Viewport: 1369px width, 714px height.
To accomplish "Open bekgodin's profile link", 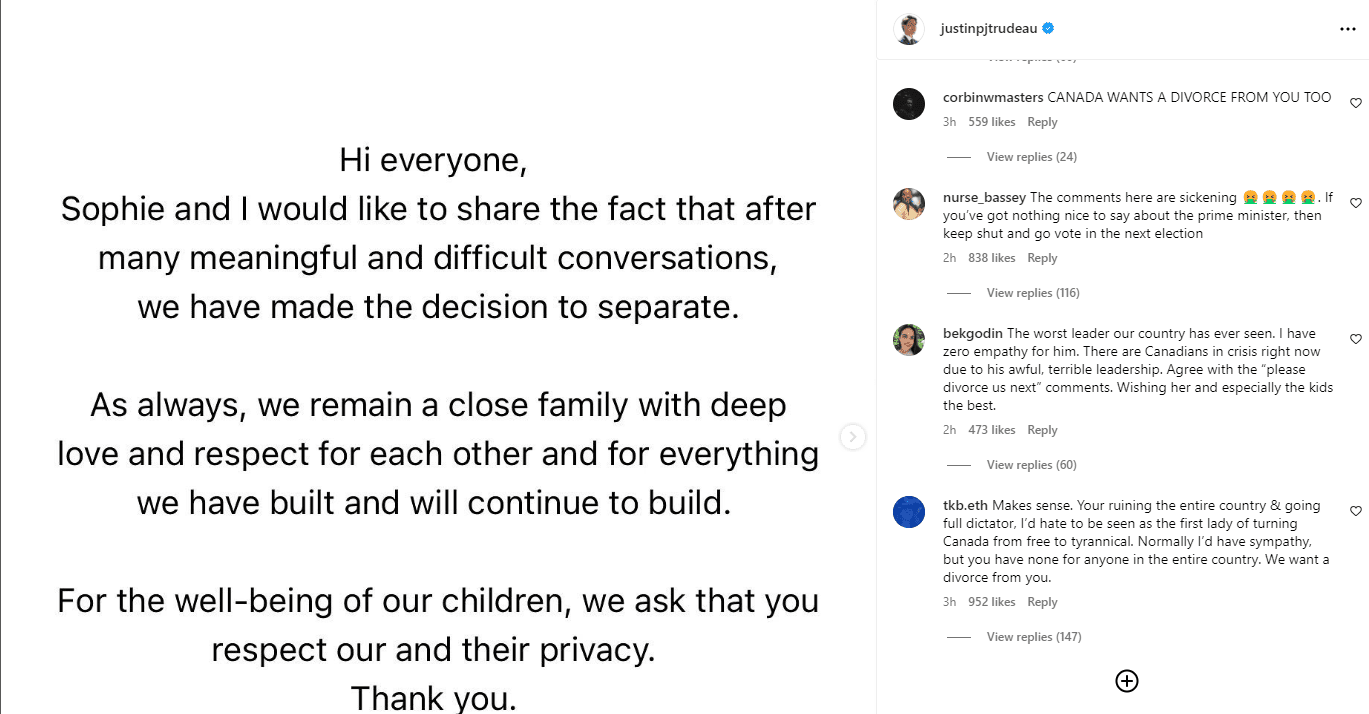I will pos(973,333).
